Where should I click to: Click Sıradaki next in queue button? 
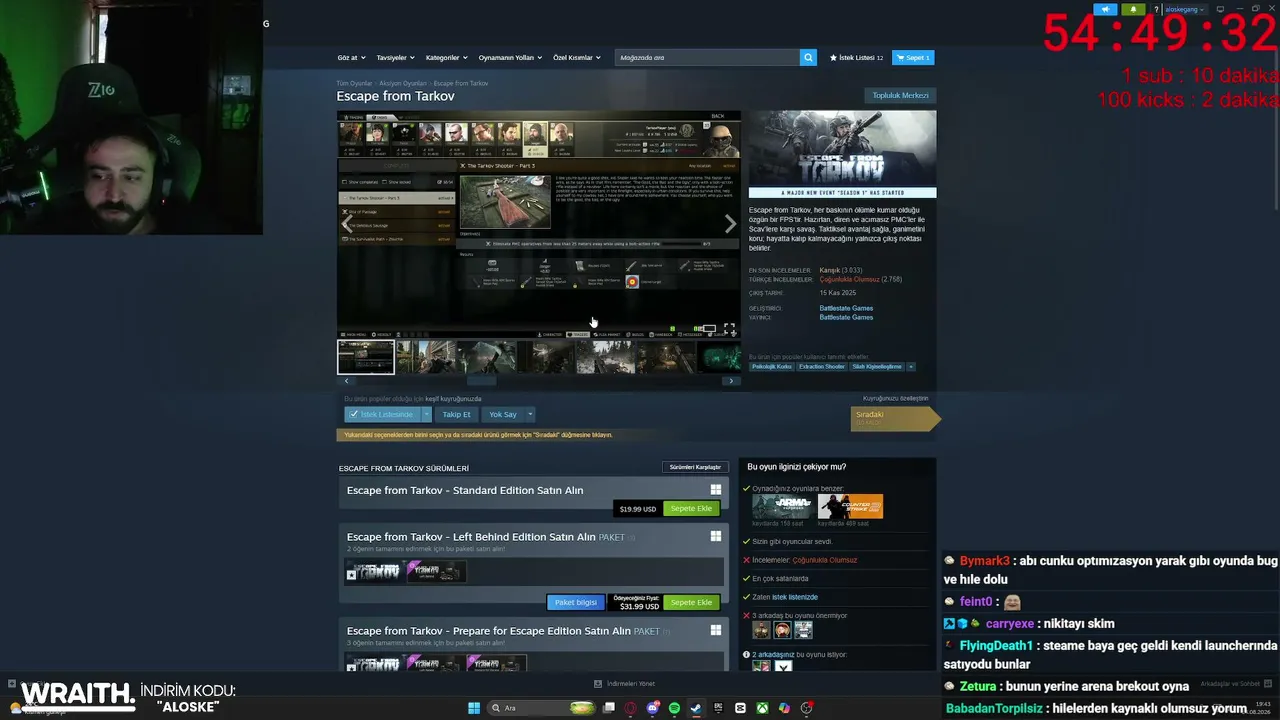click(895, 418)
